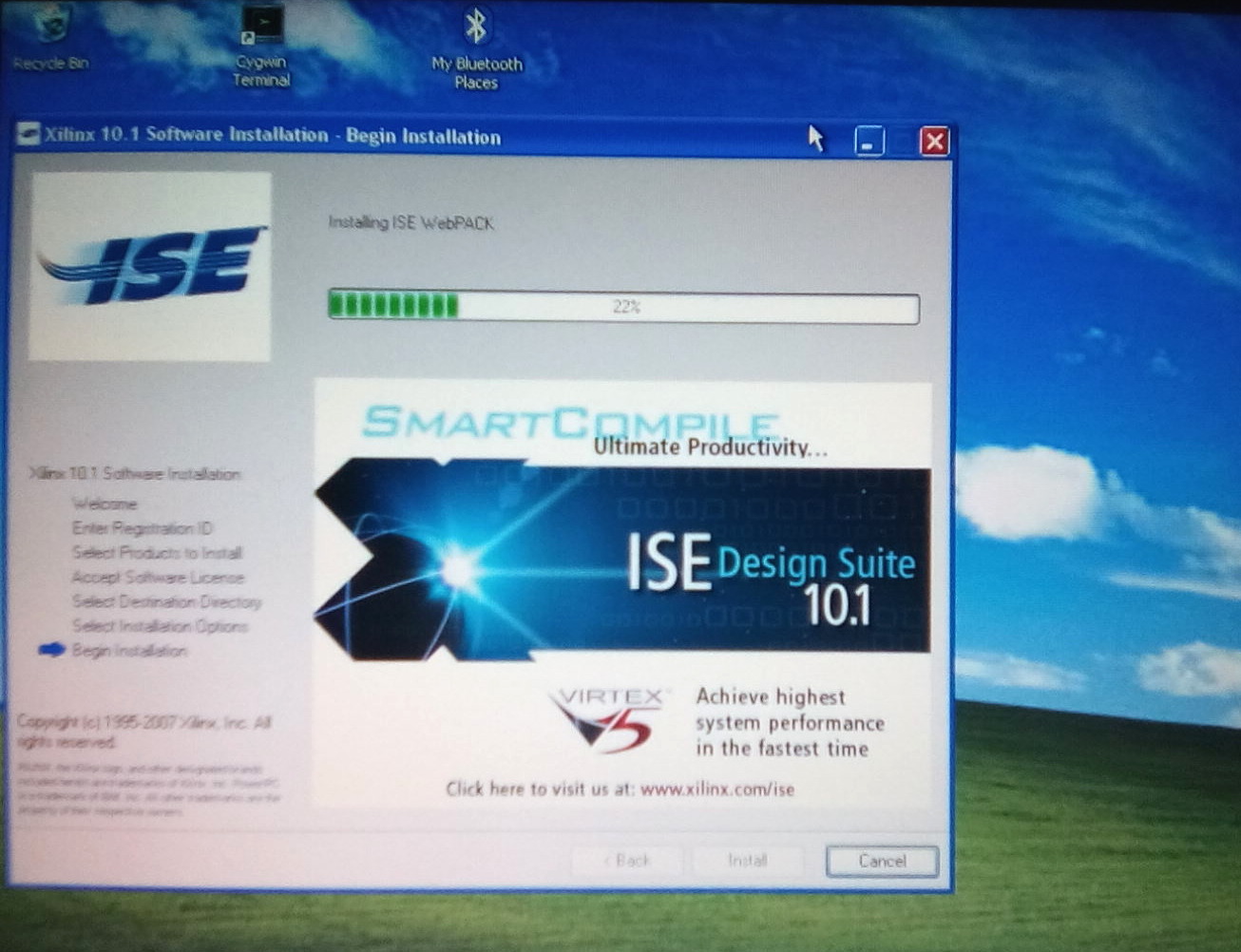Click the installation progress bar at 22%
The image size is (1241, 952).
point(623,307)
